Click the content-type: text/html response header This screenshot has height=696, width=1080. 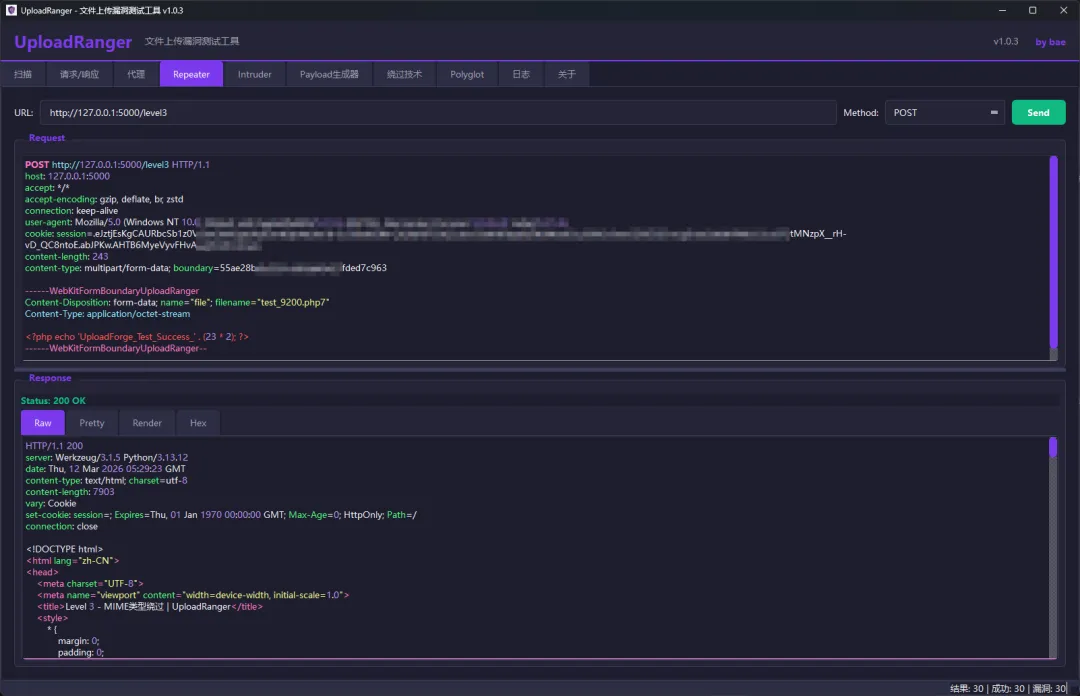pyautogui.click(x=106, y=480)
